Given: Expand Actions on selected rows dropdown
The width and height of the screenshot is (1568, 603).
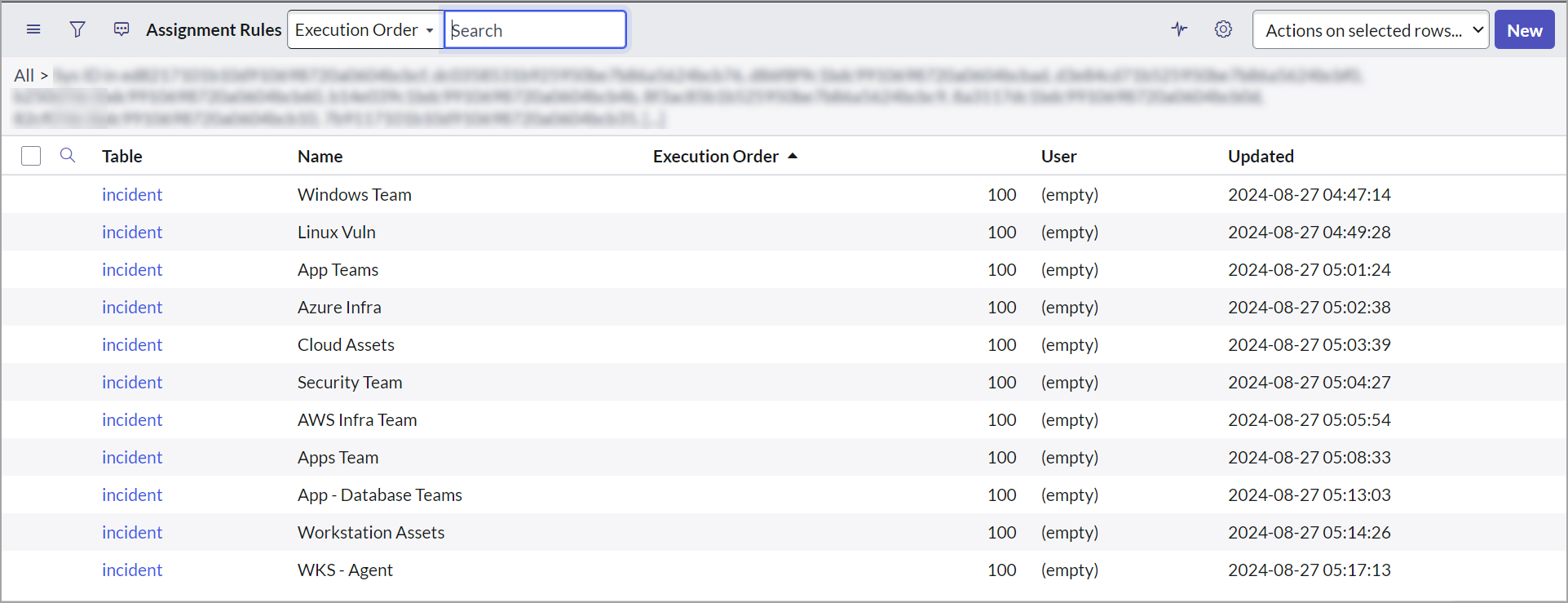Looking at the screenshot, I should (x=1370, y=30).
